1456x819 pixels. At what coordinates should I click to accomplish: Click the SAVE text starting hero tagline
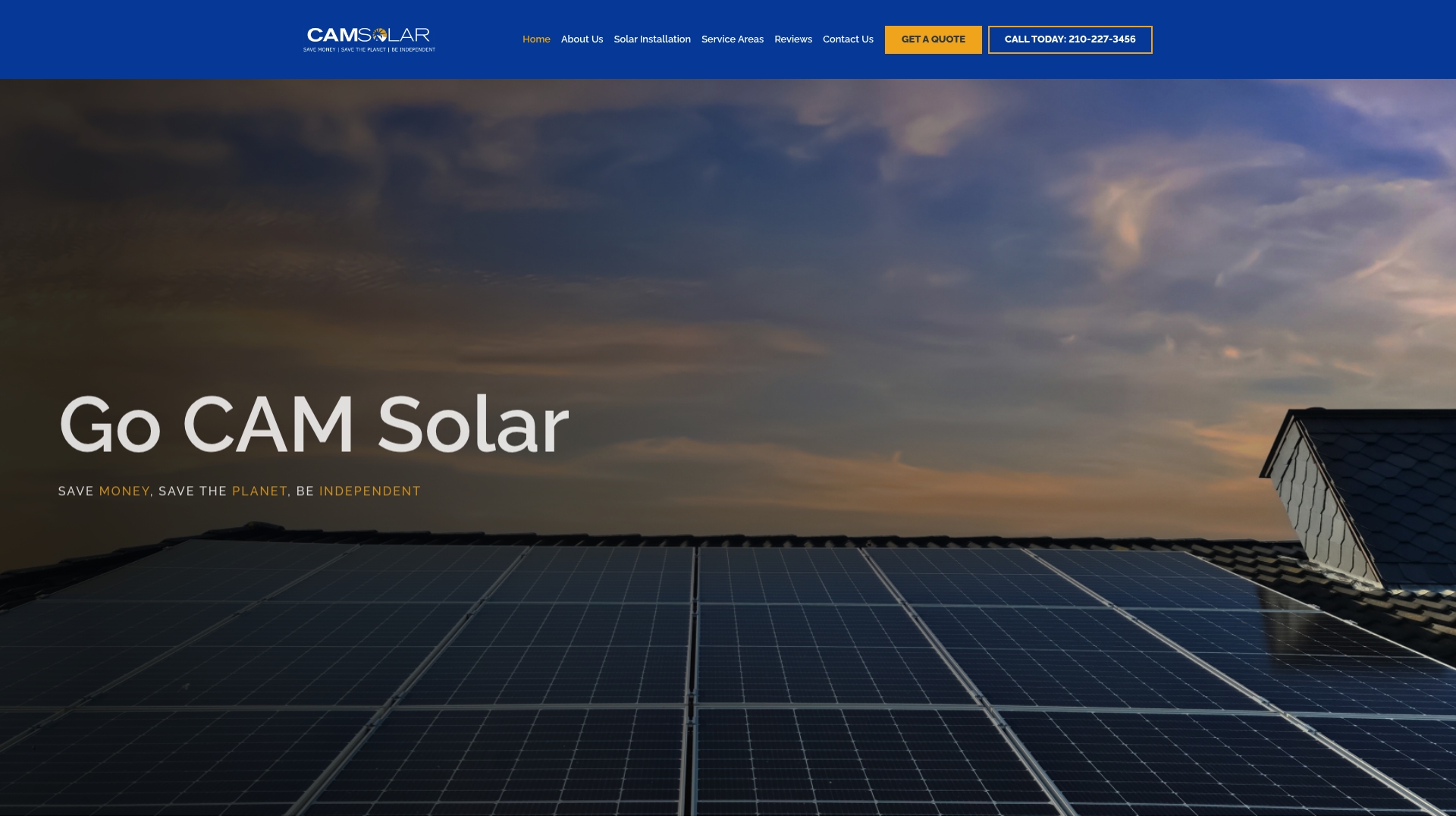[x=76, y=491]
